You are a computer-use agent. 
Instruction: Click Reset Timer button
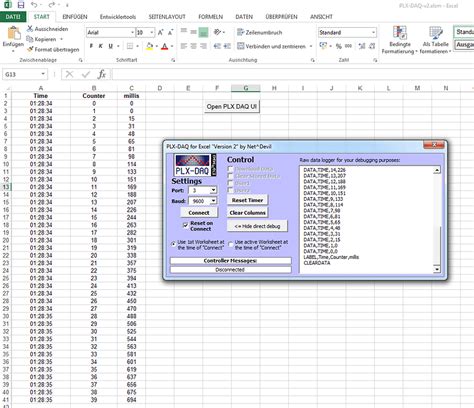(247, 200)
